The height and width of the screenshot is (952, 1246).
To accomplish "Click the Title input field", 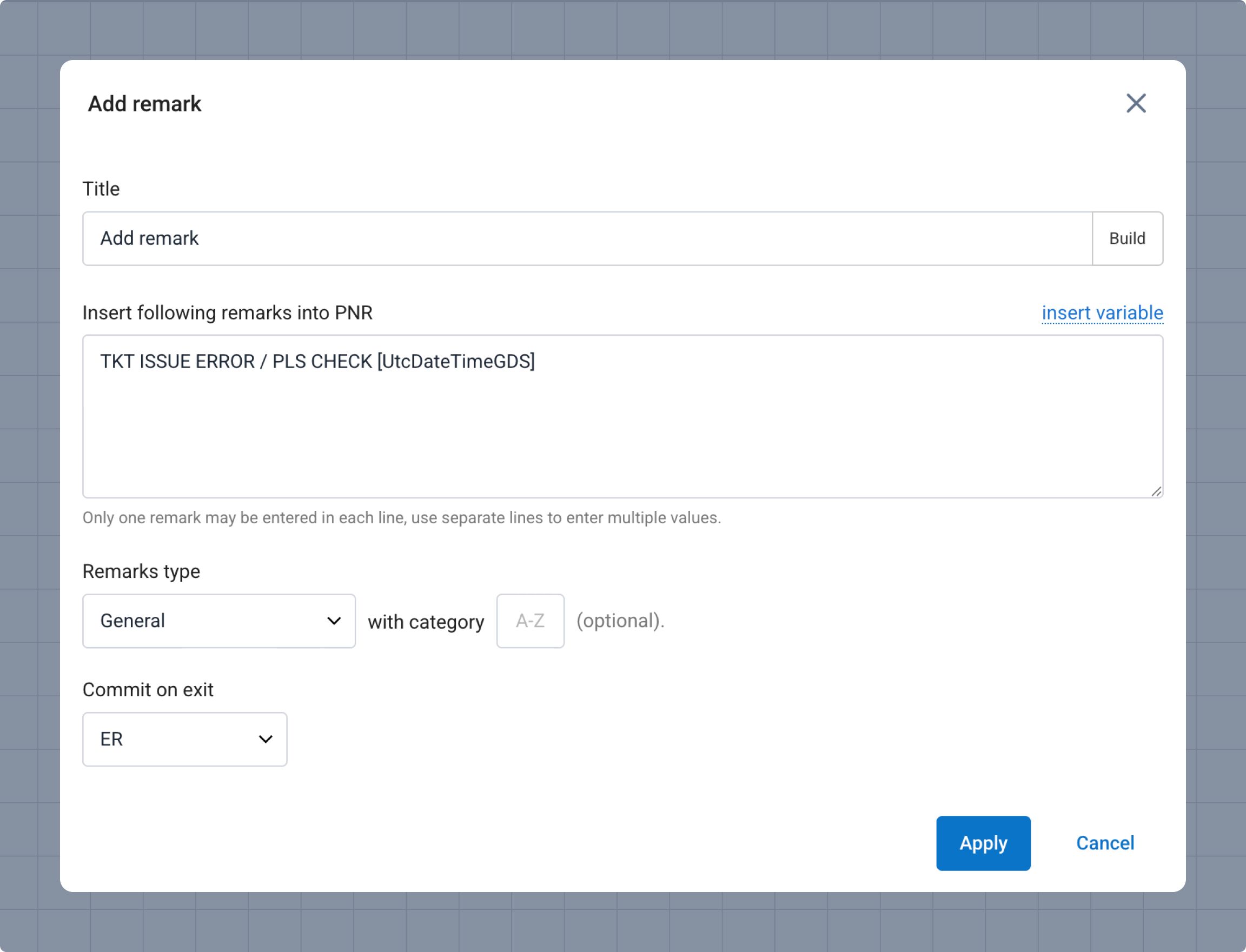I will [x=587, y=238].
